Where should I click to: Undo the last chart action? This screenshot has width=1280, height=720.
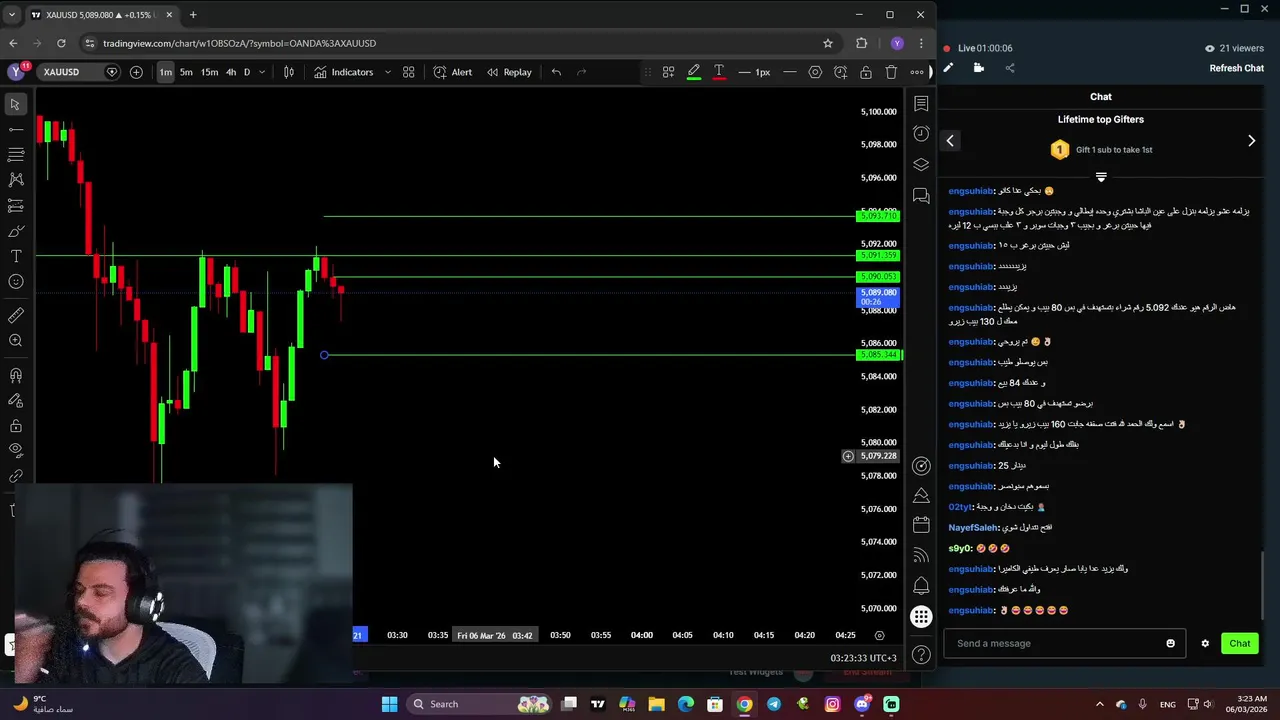[556, 72]
